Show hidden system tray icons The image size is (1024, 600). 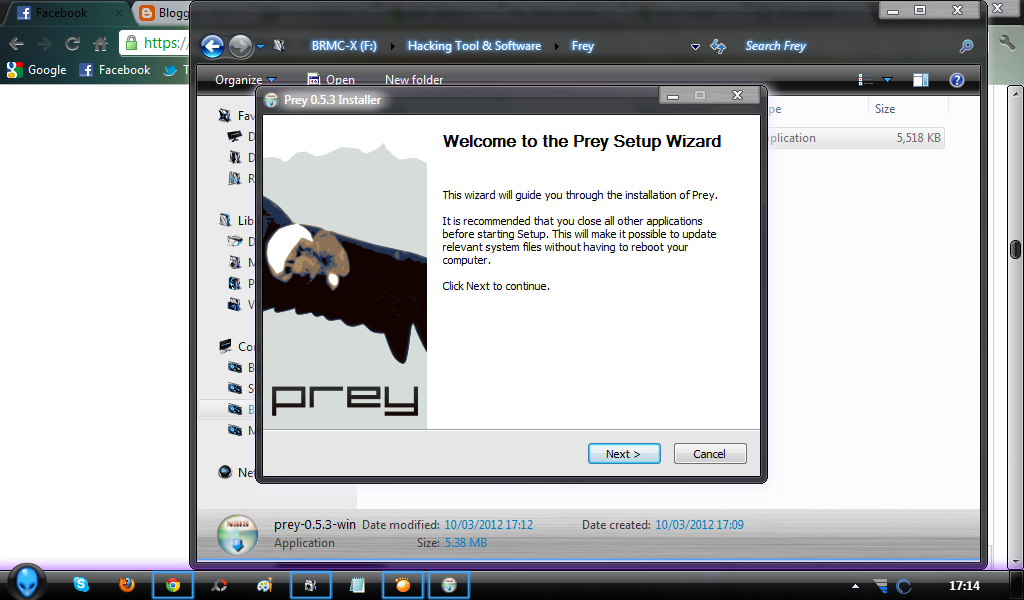point(856,586)
